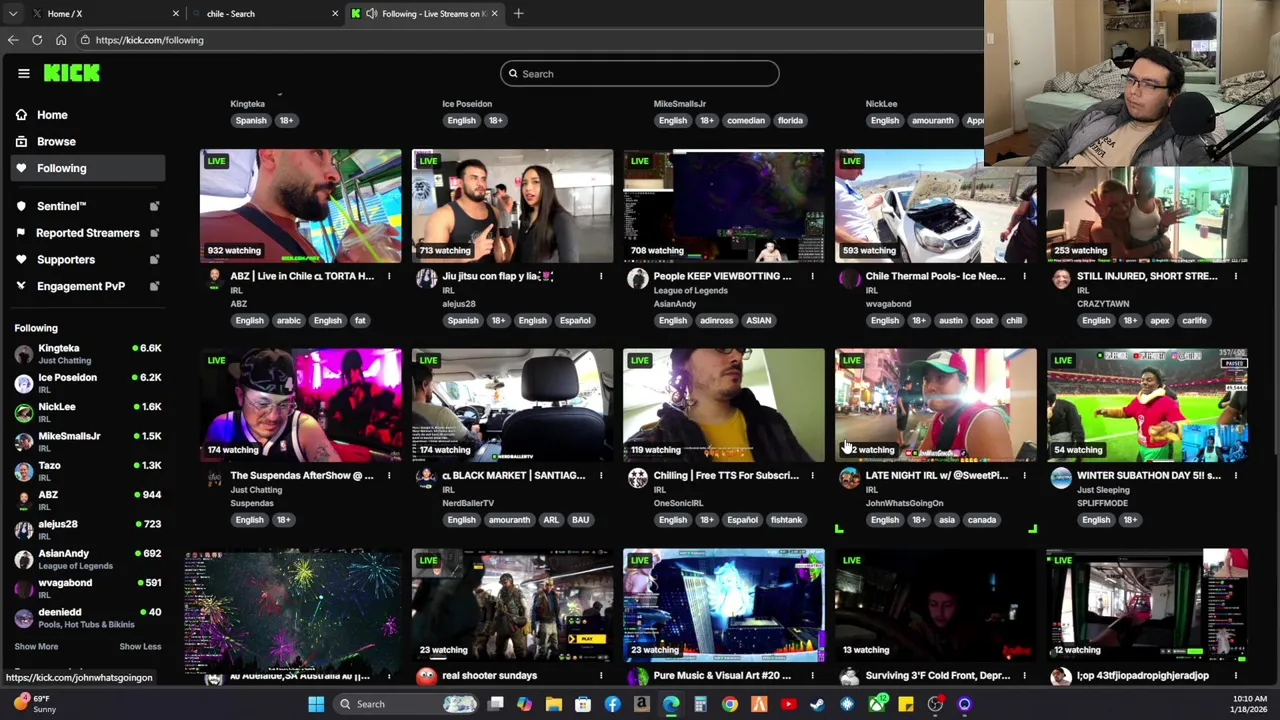Open Reported Streamers in the sidebar

(88, 233)
